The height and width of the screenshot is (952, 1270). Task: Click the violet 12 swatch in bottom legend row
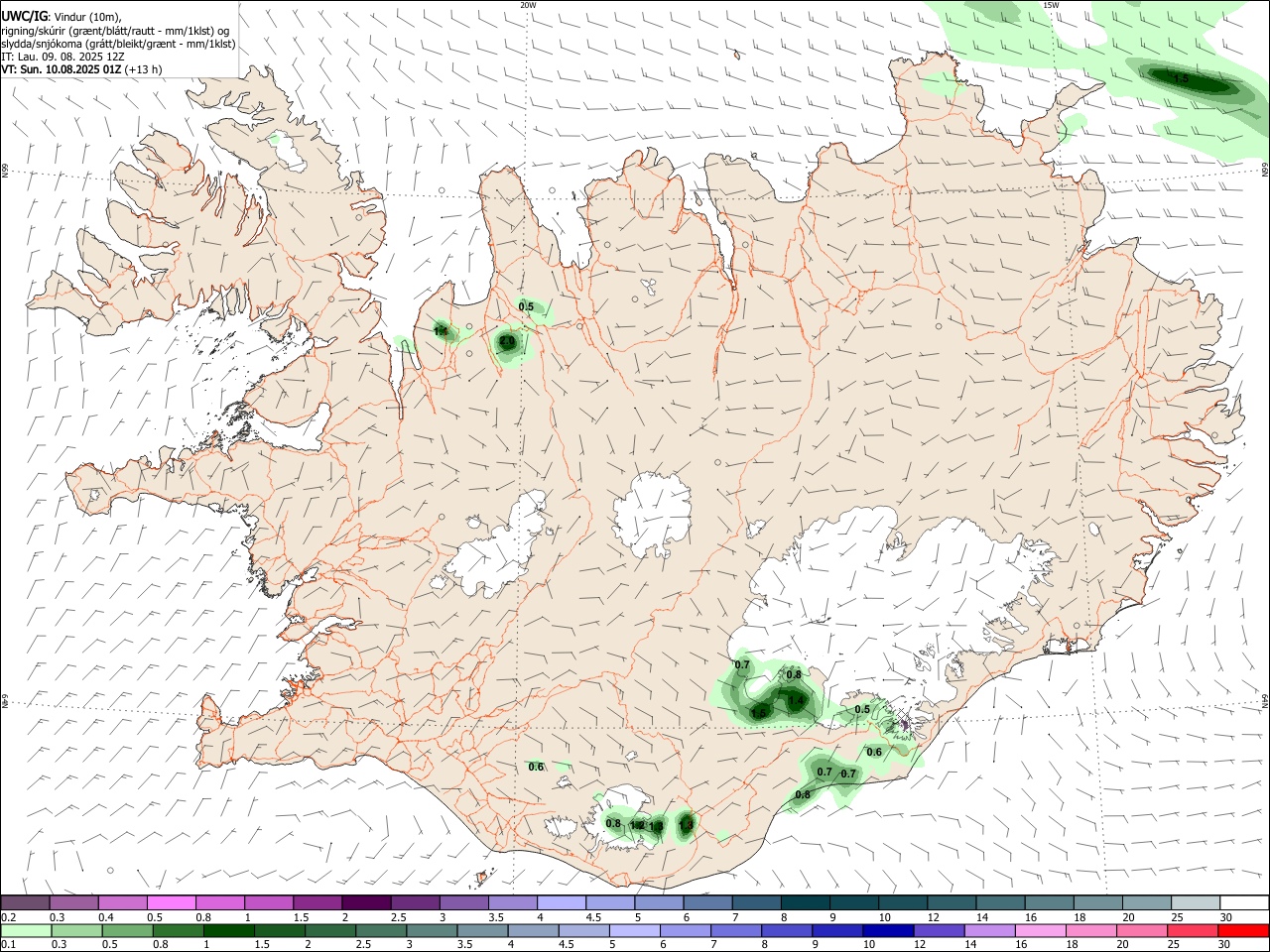click(x=938, y=931)
